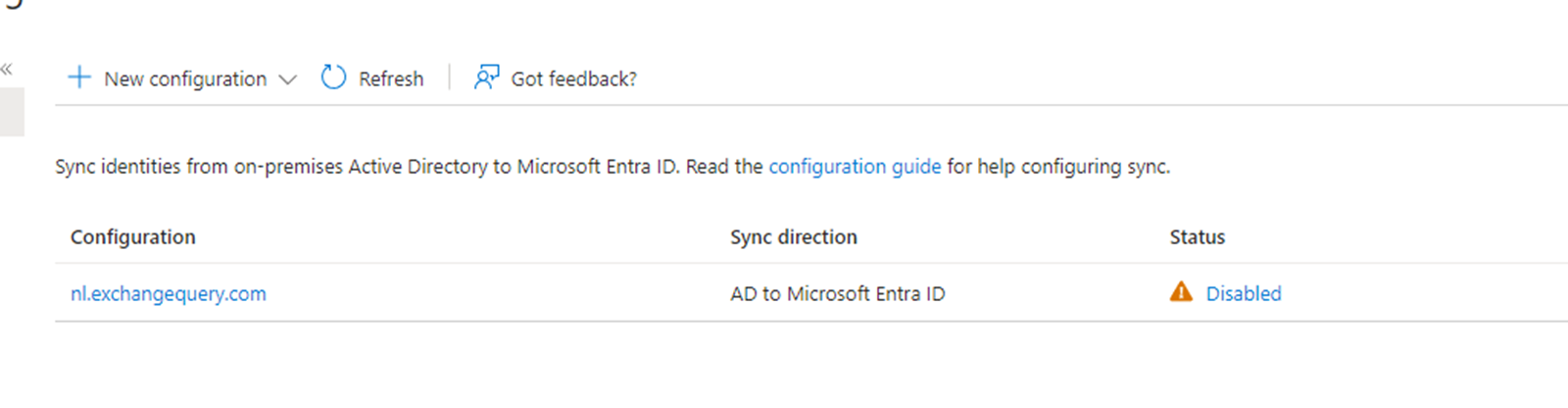
Task: Click the orange warning triangle icon
Action: tap(1181, 292)
